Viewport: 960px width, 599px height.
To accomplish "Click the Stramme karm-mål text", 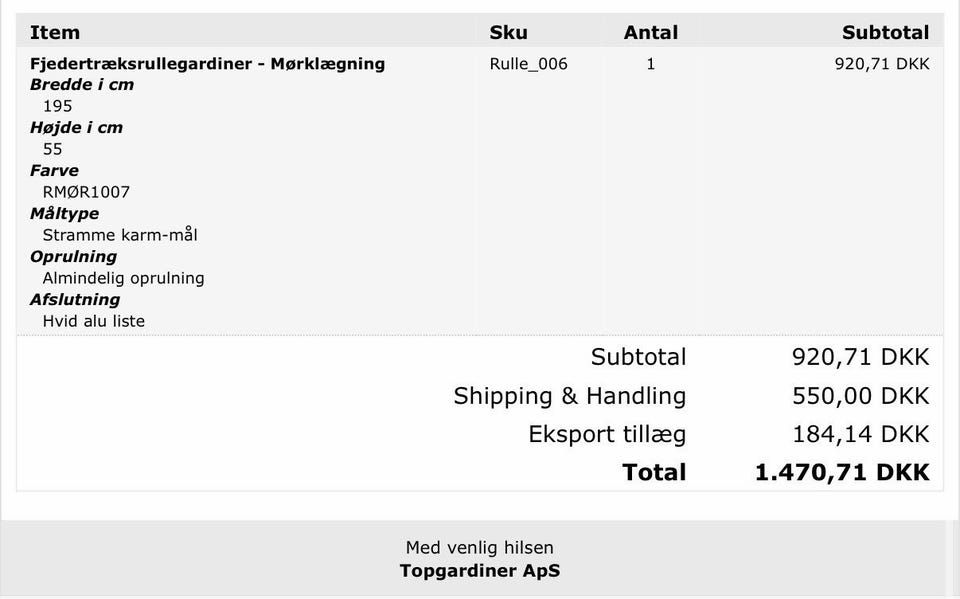I will (120, 235).
